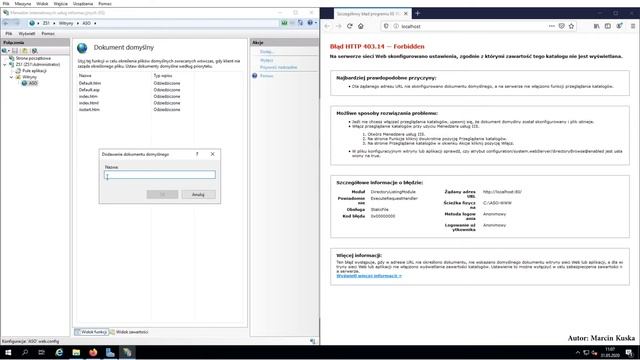Click the Nazwa text field in the dialog
640x360 pixels.
point(160,175)
